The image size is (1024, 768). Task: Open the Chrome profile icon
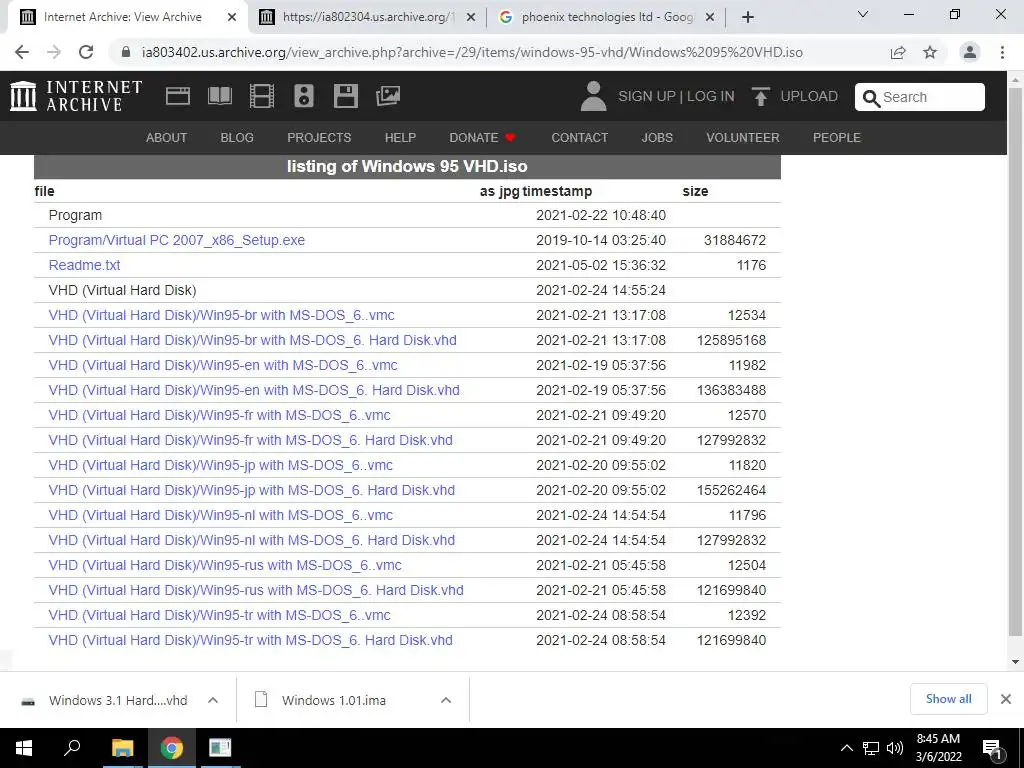[970, 52]
